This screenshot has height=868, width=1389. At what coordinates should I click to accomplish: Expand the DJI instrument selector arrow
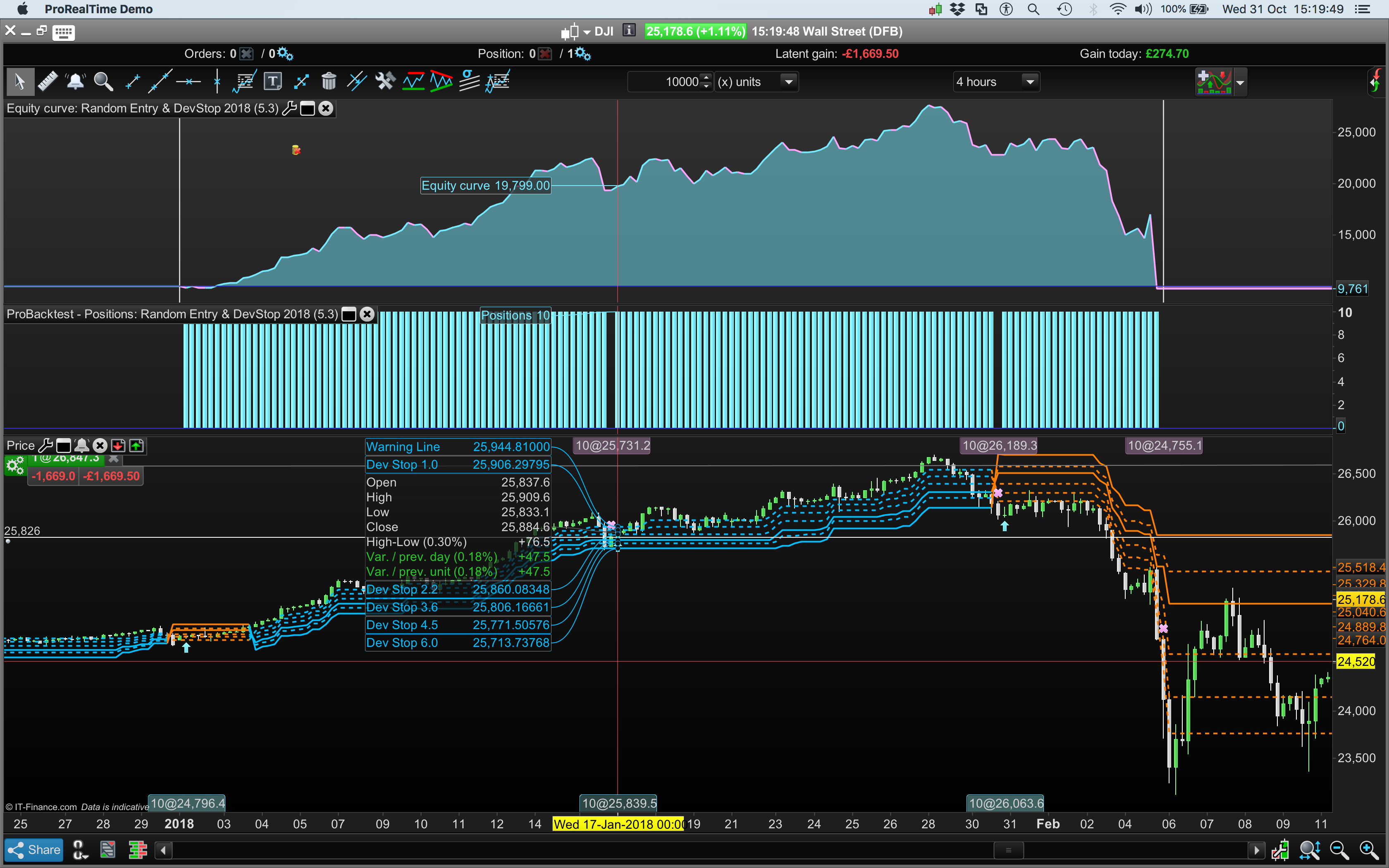pyautogui.click(x=586, y=31)
